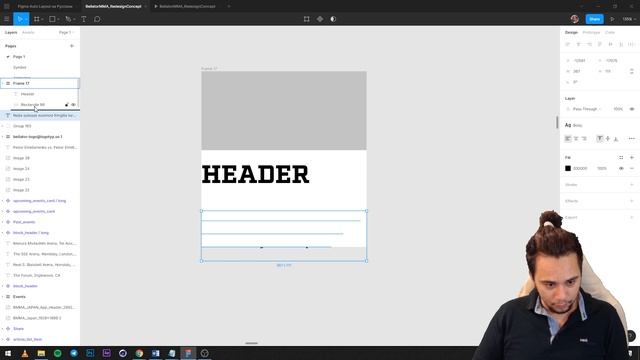Expand the Events frame layer
The image size is (640, 360).
(3, 297)
